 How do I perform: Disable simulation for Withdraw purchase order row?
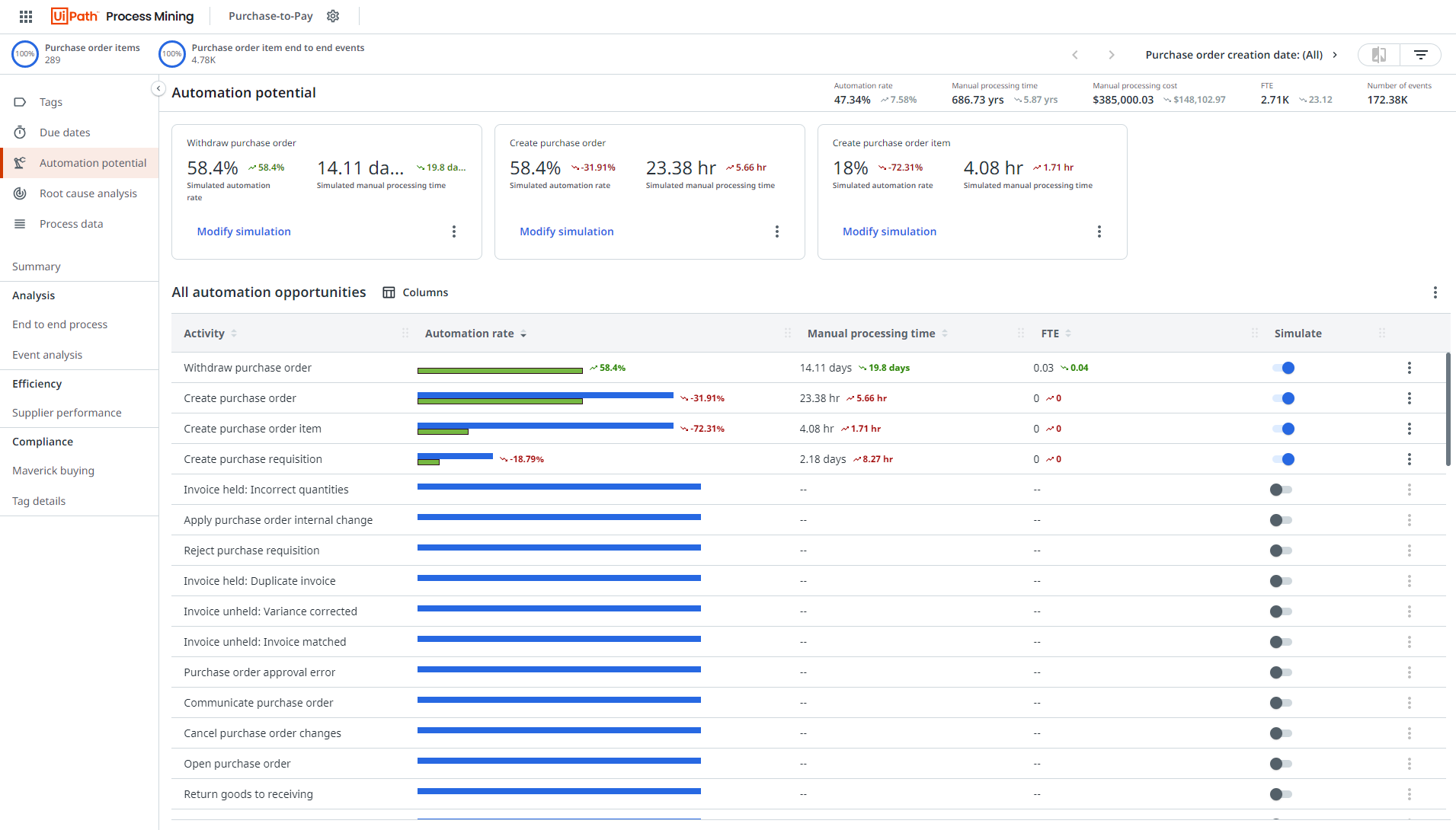[1283, 368]
